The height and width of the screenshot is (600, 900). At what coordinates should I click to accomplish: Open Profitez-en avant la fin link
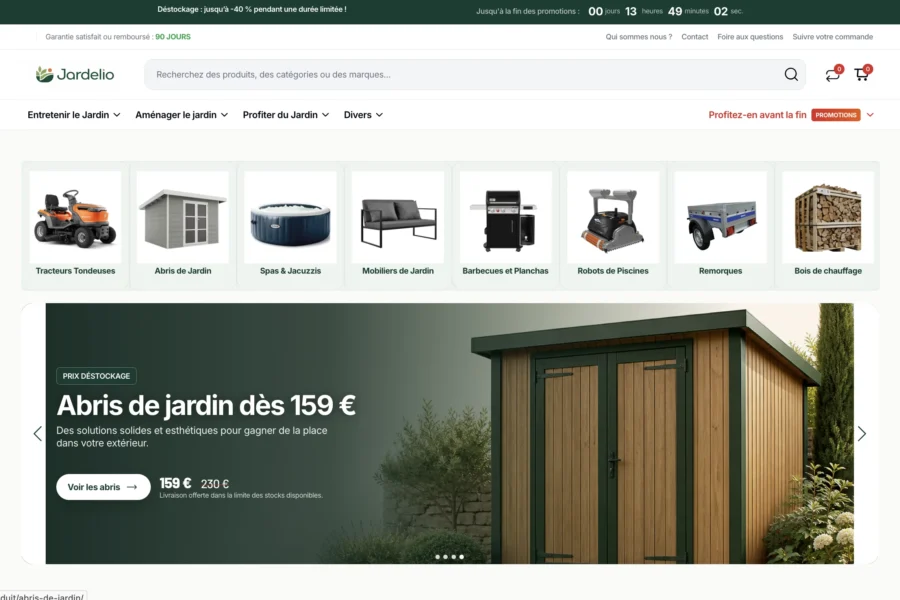(x=757, y=115)
